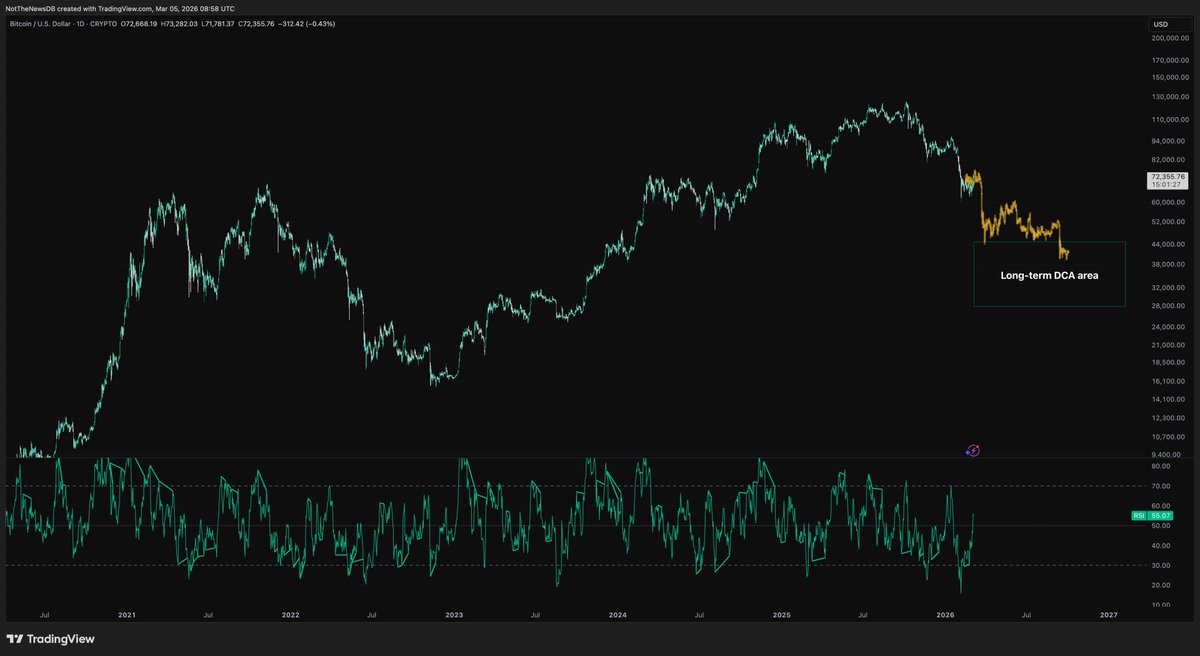Click the 2025 label on the time axis
This screenshot has height=656, width=1200.
click(x=781, y=616)
